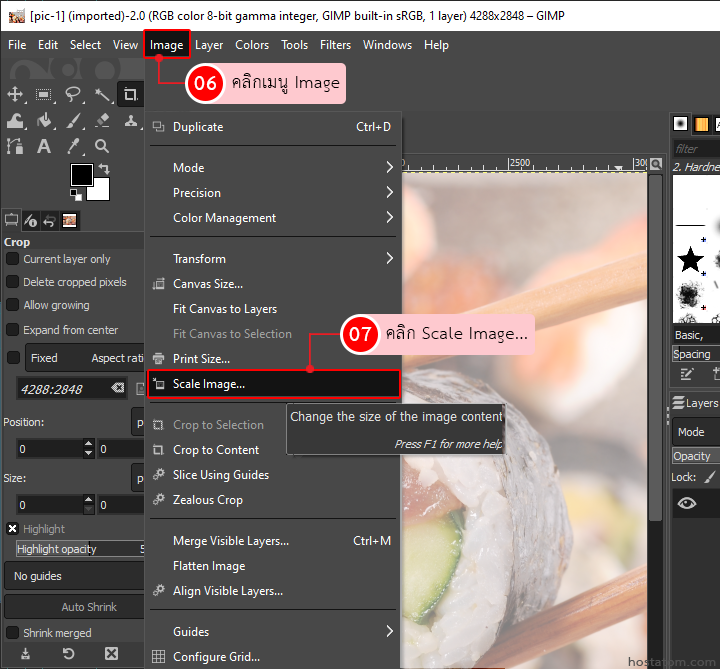
Task: Check the Expand from center option
Action: [13, 330]
